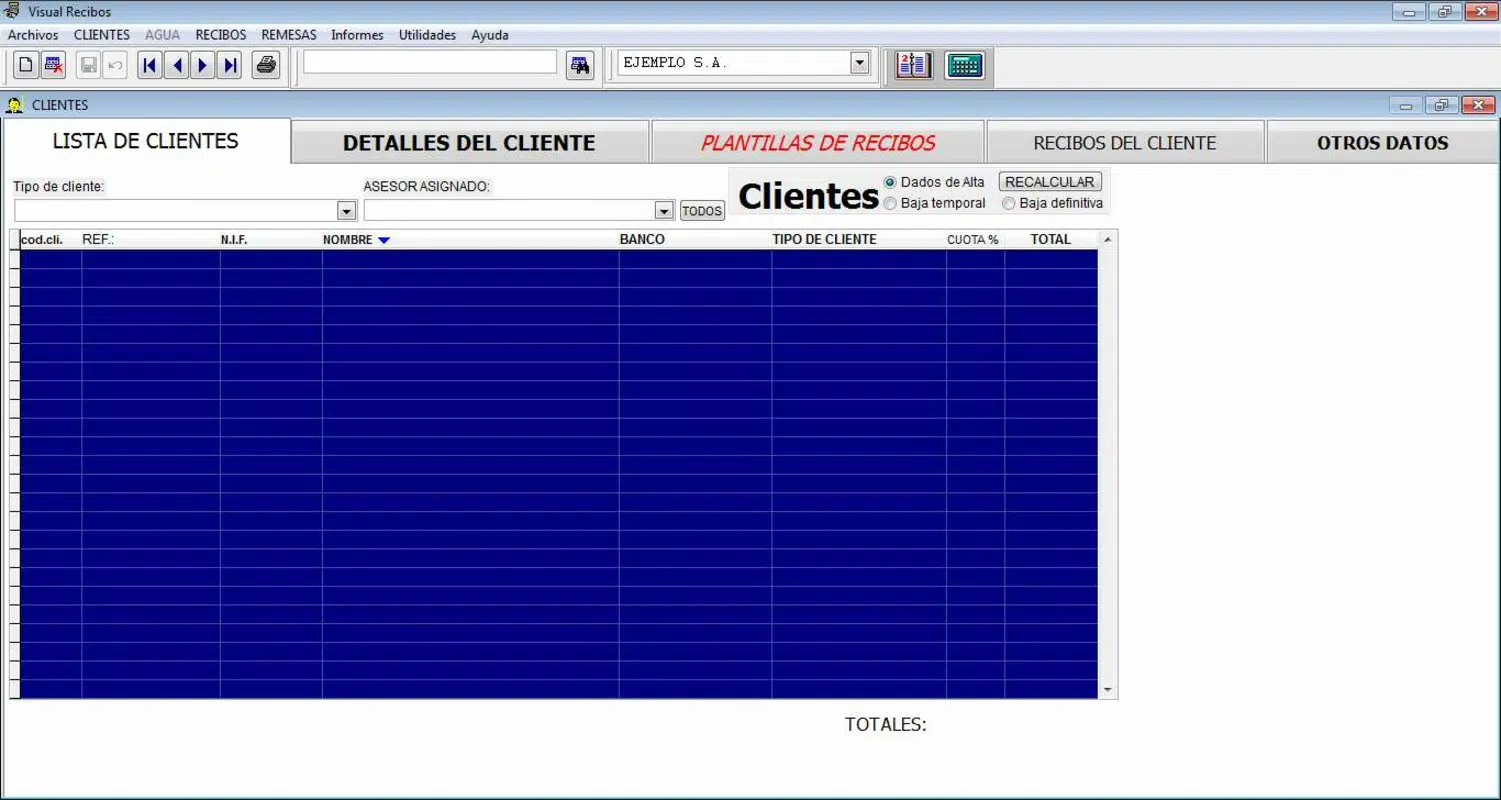Create a new record with the blank page icon
The image size is (1501, 800).
26,66
